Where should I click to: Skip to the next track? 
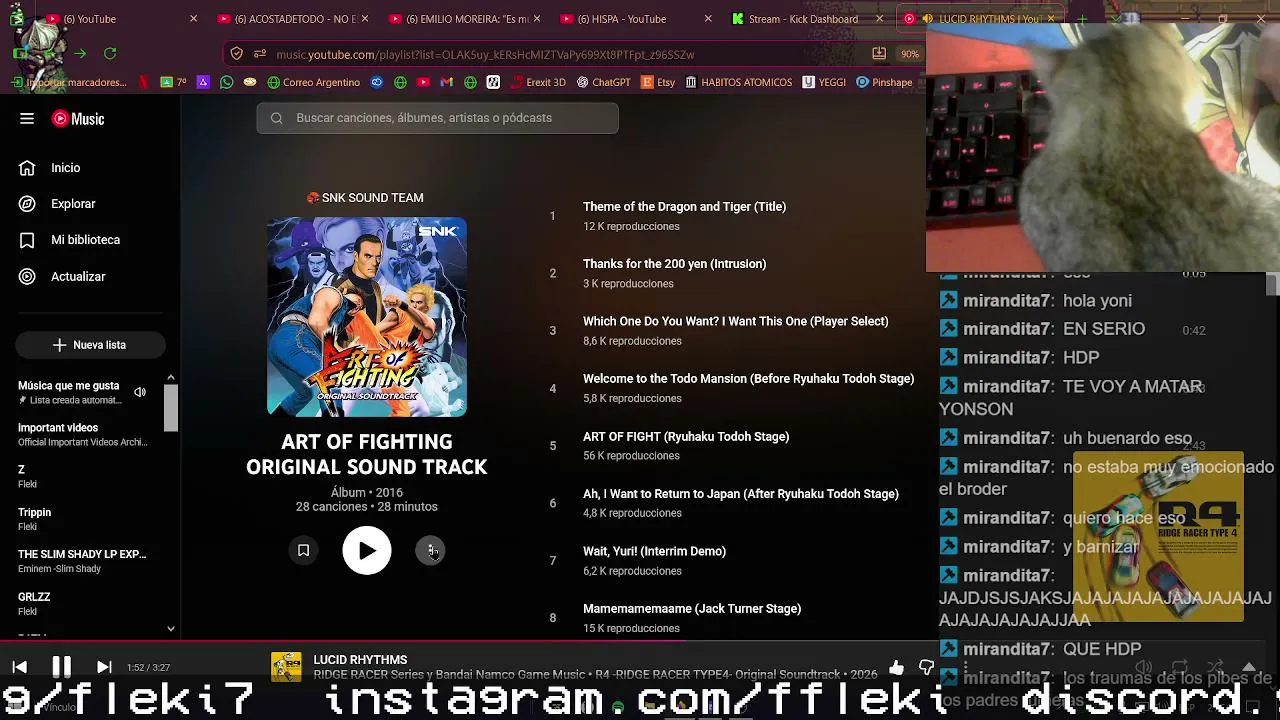[x=104, y=667]
